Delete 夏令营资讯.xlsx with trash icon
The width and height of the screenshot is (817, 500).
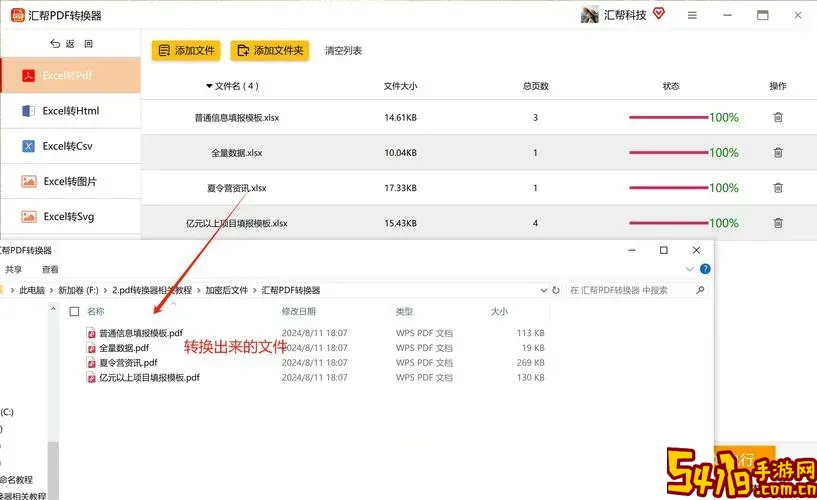pos(778,188)
